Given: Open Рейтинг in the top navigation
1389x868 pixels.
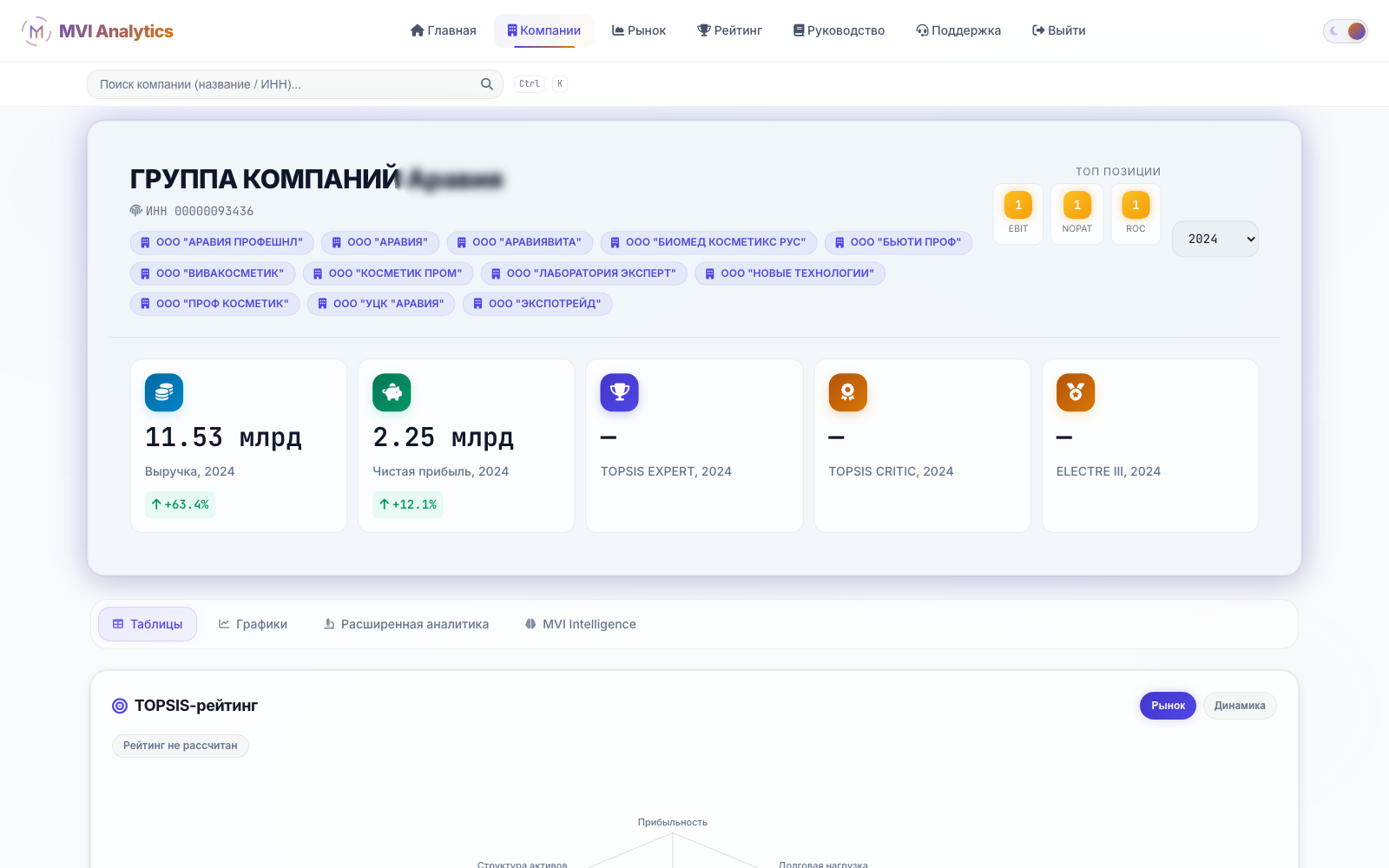Looking at the screenshot, I should [x=730, y=30].
